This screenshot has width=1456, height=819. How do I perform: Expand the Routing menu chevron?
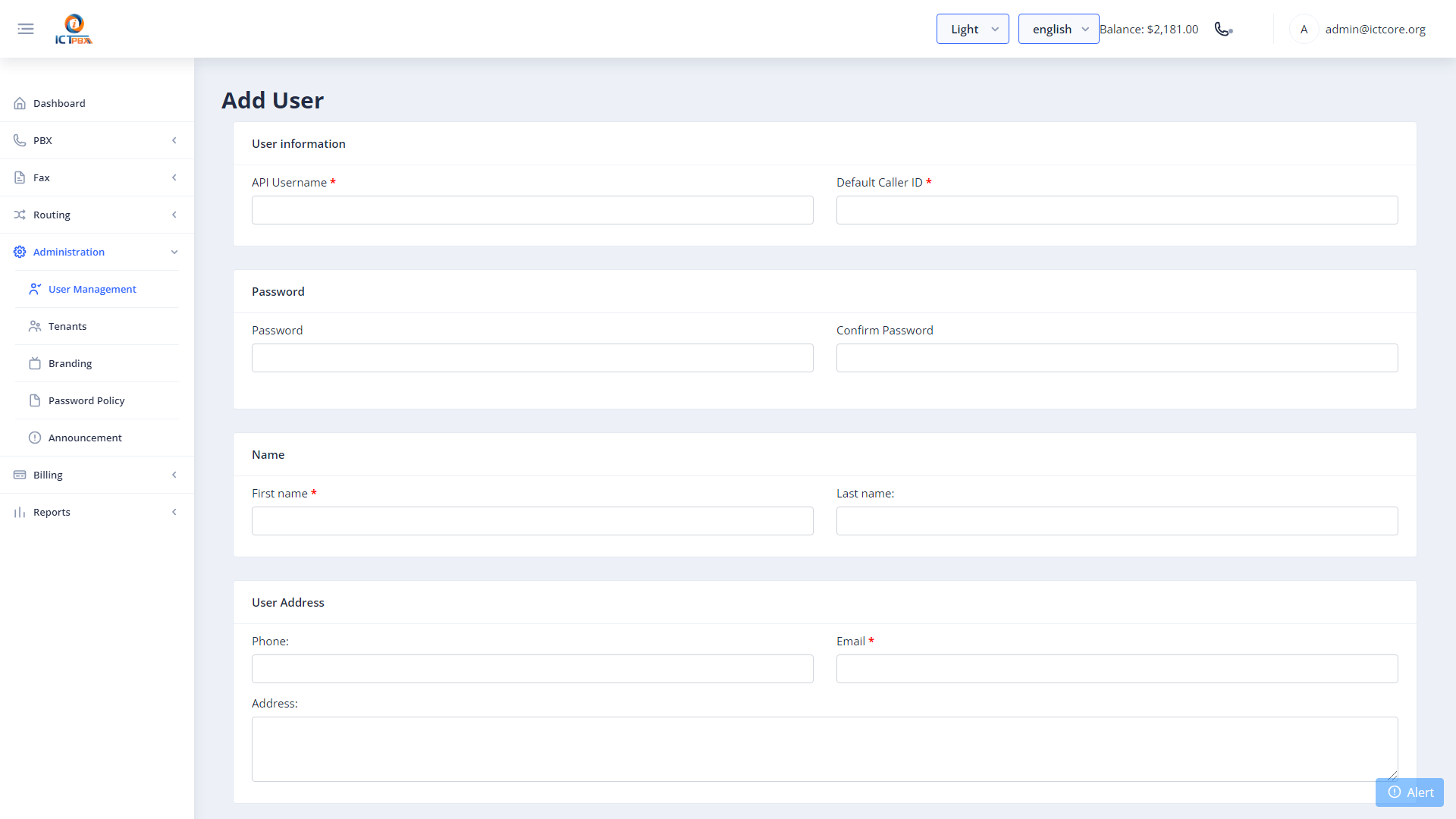(174, 215)
